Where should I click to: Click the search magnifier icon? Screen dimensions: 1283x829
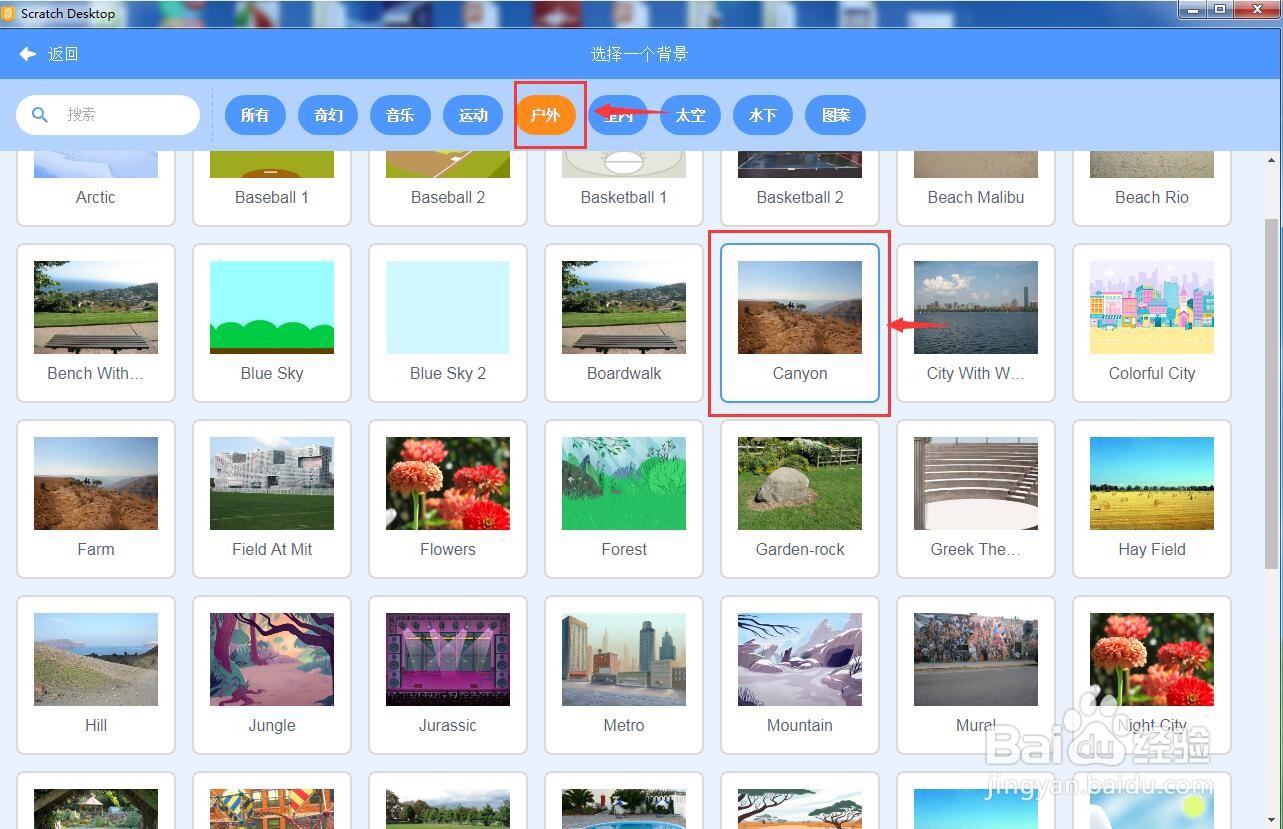coord(40,115)
